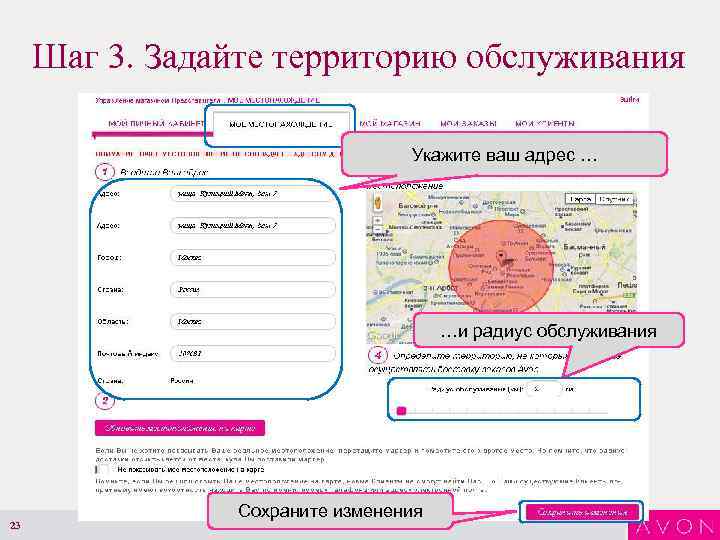Click the Город input field
Screen dimensions: 720x540
point(253,258)
